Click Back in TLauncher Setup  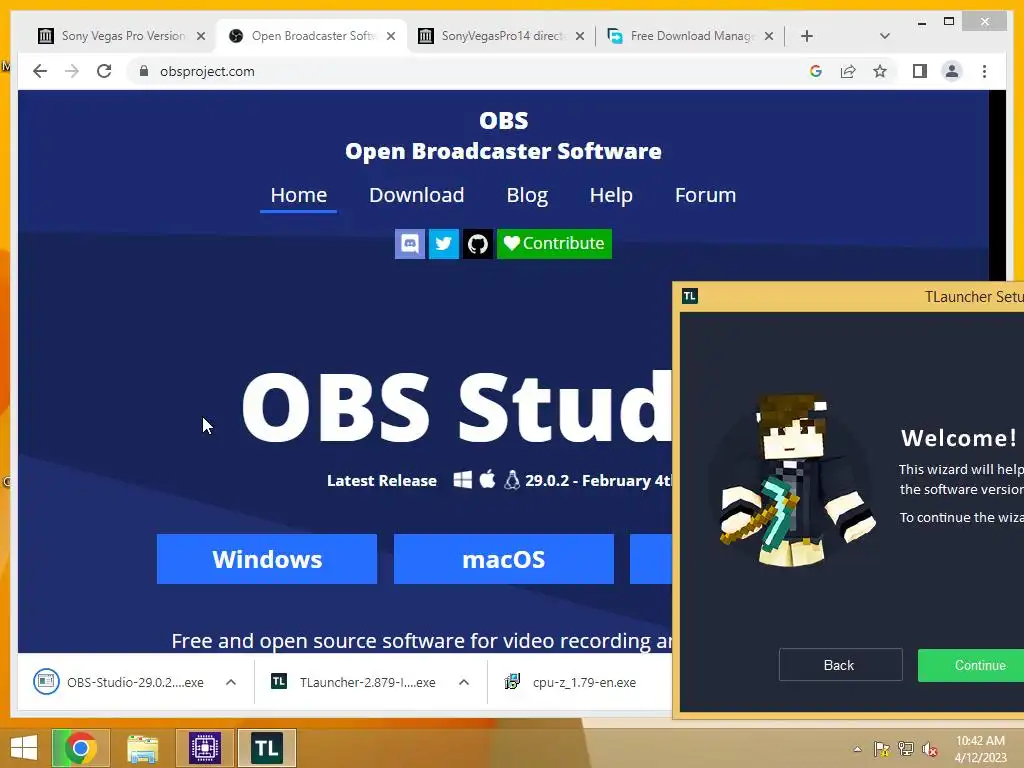tap(840, 665)
